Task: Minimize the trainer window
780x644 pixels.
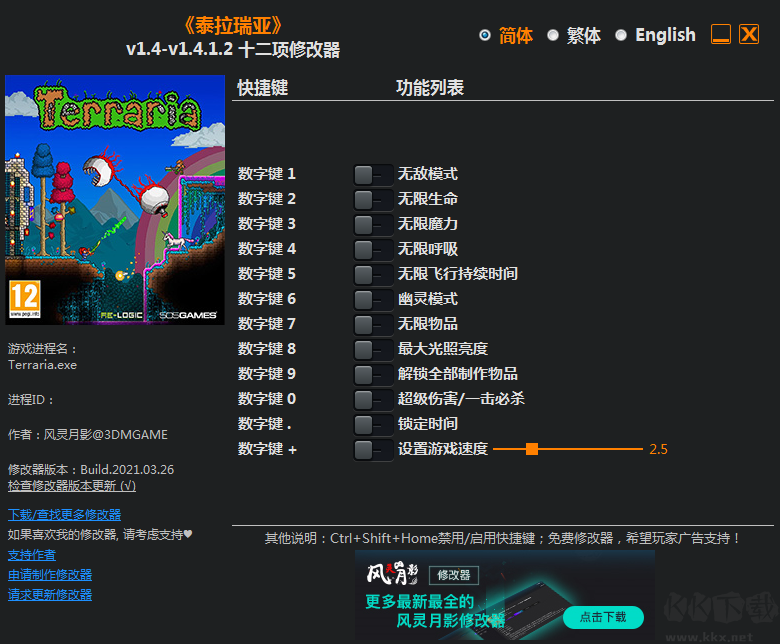Action: [721, 35]
